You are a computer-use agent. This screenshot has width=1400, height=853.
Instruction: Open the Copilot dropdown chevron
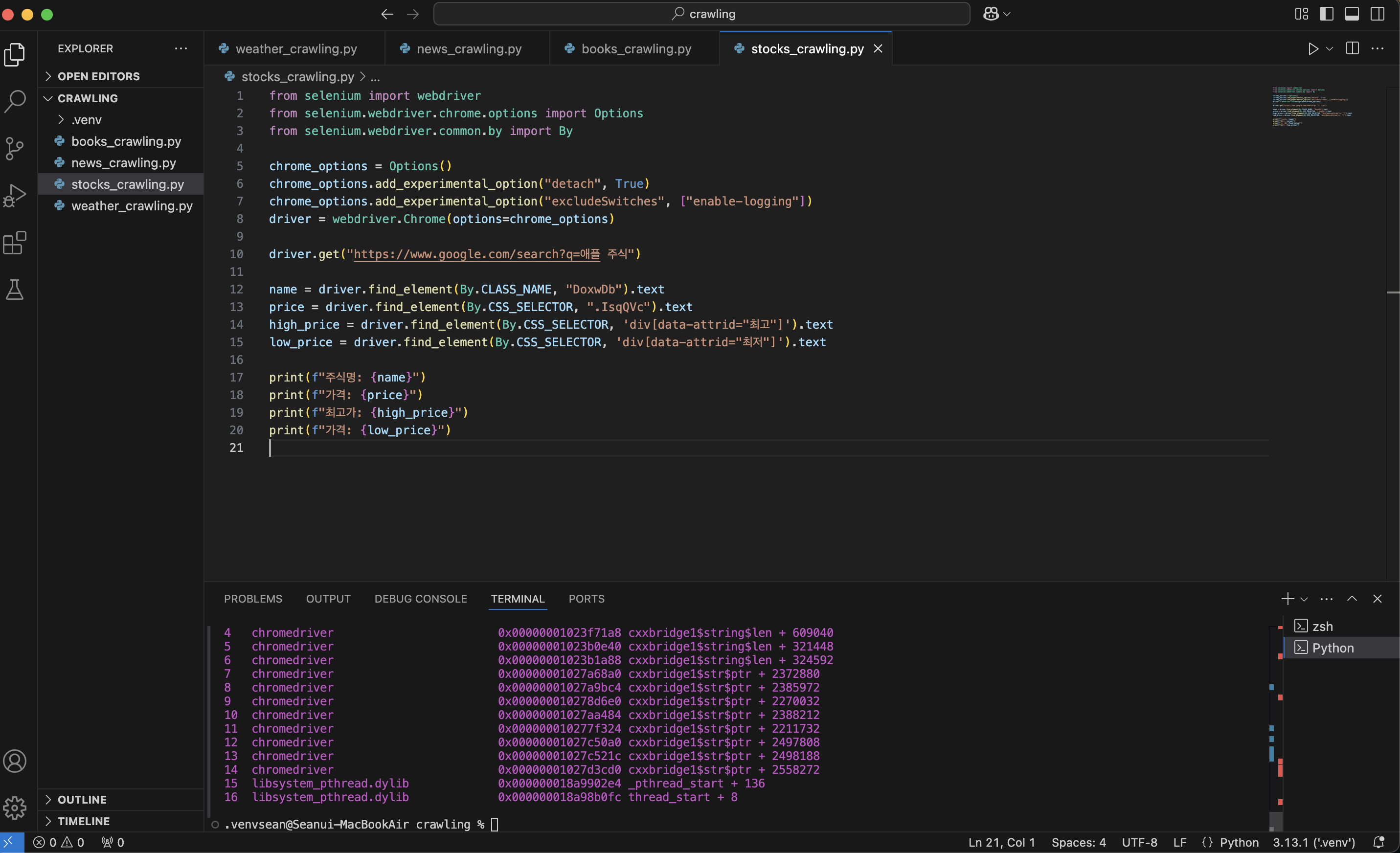[1007, 14]
